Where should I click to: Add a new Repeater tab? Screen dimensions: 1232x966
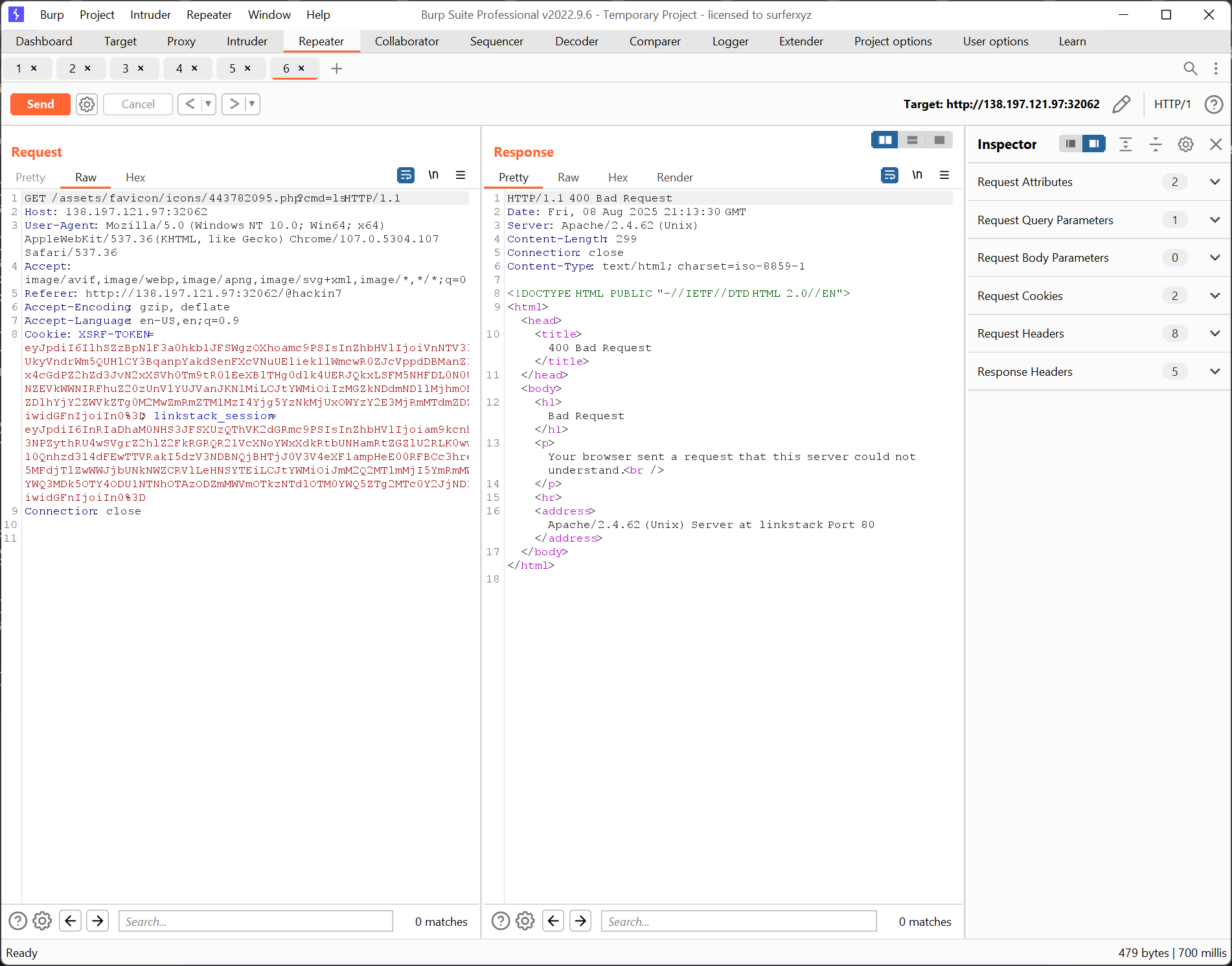tap(336, 69)
